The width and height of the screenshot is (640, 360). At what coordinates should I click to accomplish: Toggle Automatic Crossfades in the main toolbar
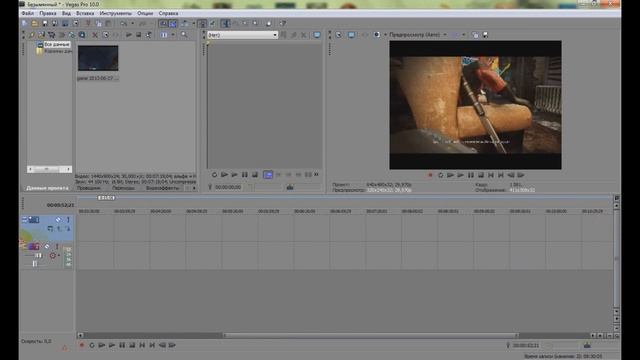click(173, 24)
